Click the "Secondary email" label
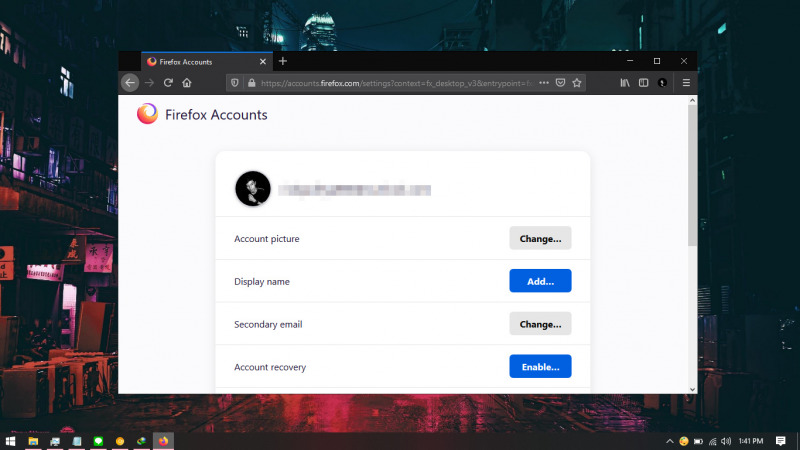800x450 pixels. coord(268,324)
